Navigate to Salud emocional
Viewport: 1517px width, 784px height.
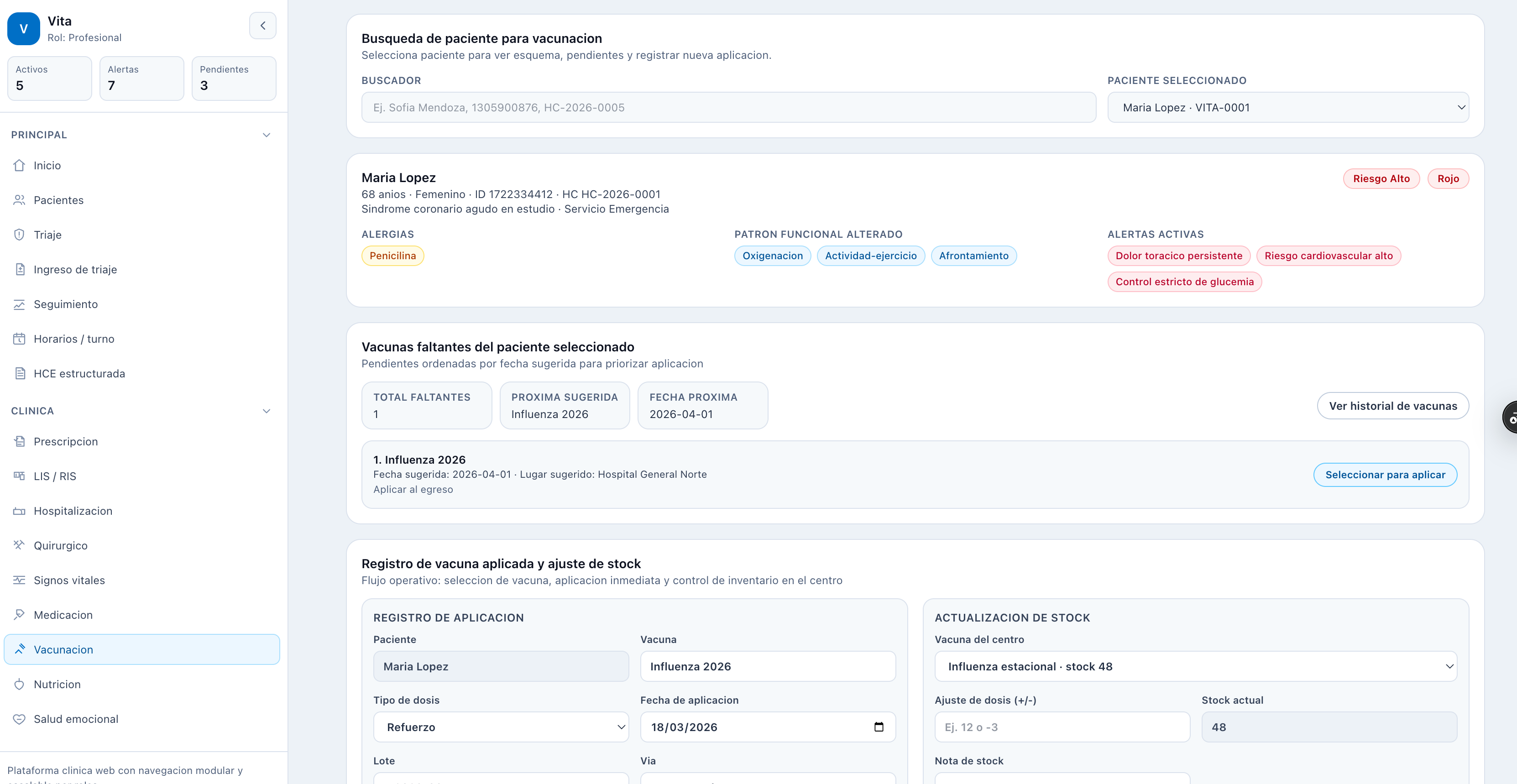142,719
